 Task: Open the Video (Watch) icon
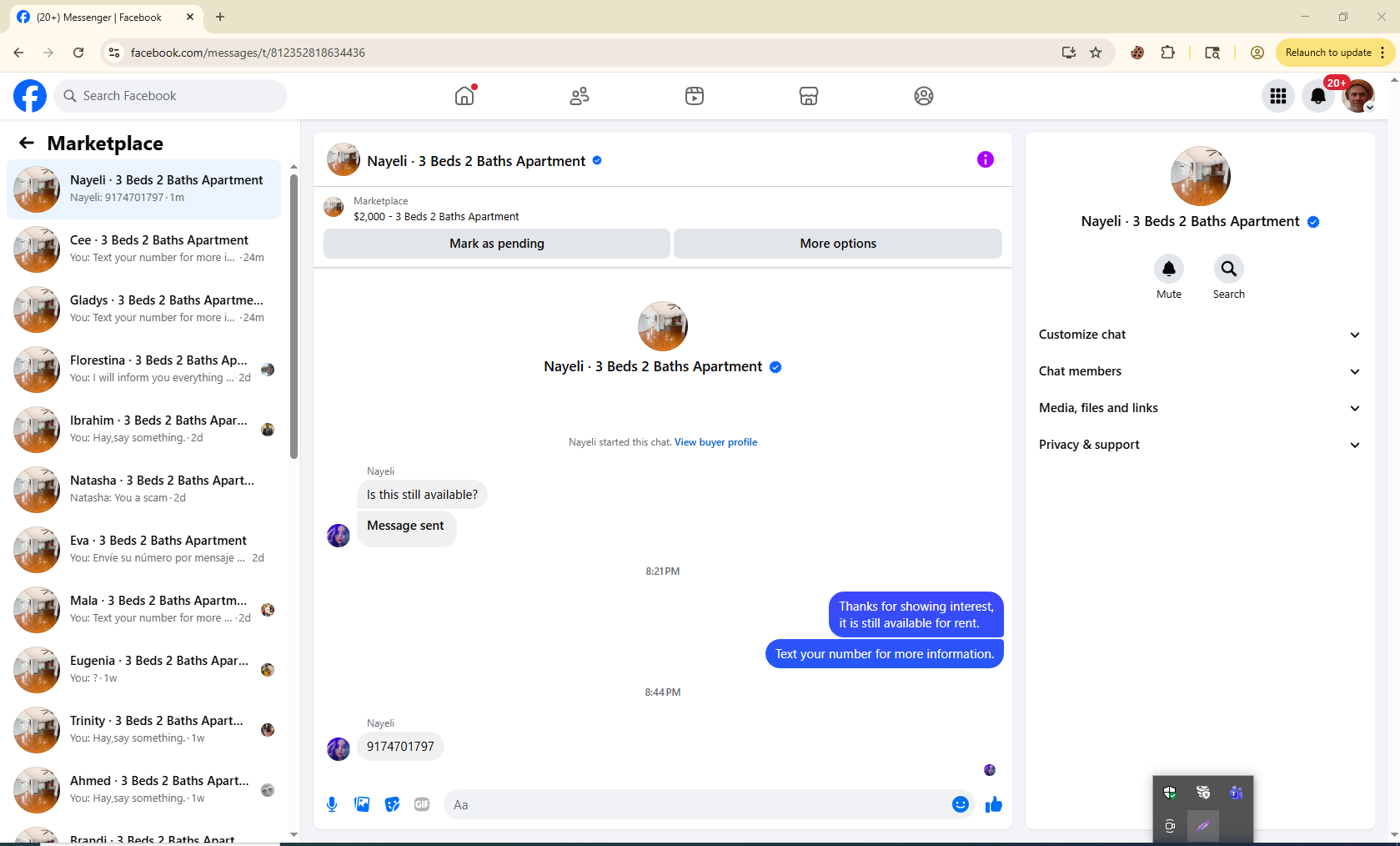pyautogui.click(x=695, y=96)
